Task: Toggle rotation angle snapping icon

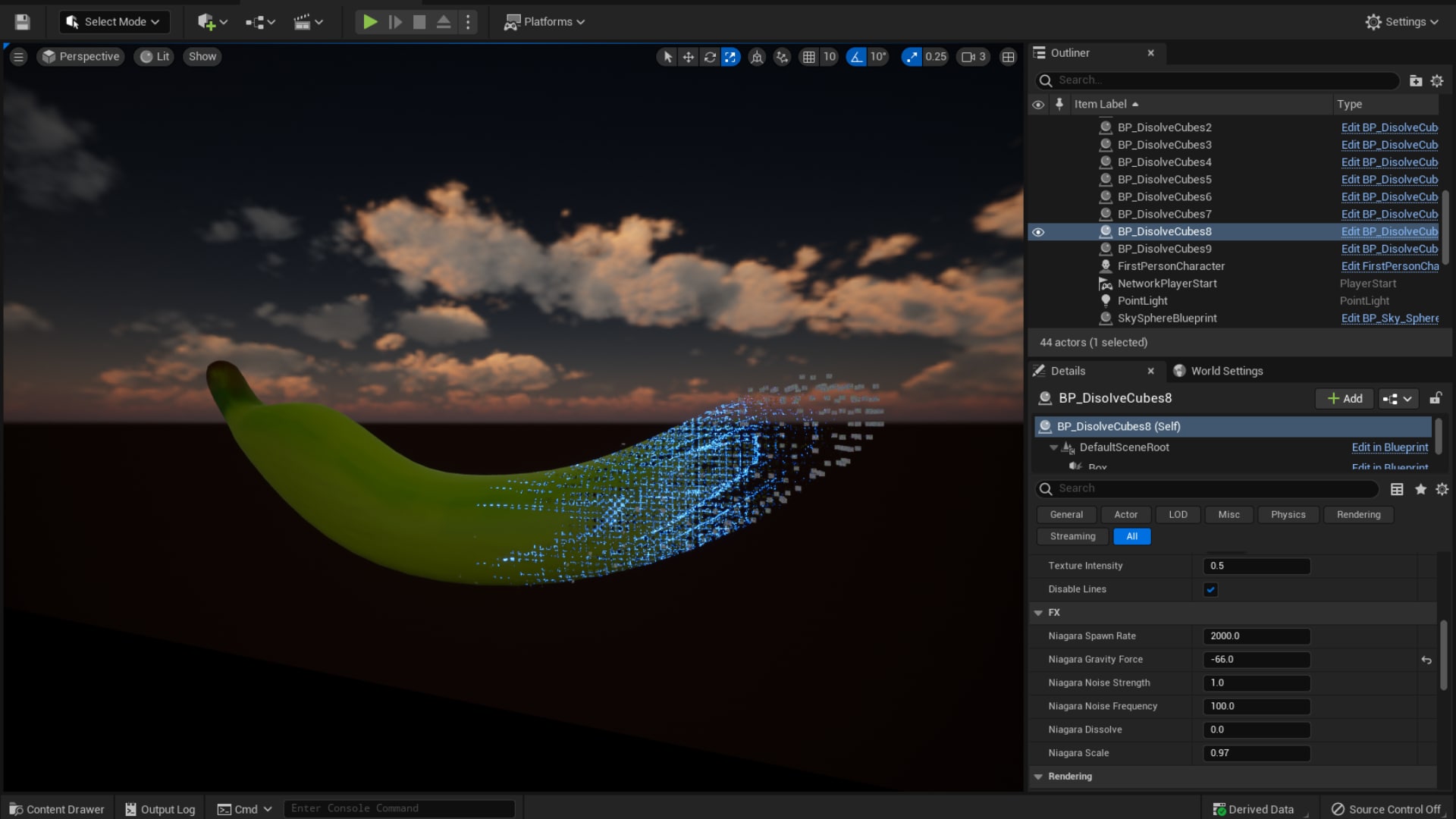Action: point(856,57)
